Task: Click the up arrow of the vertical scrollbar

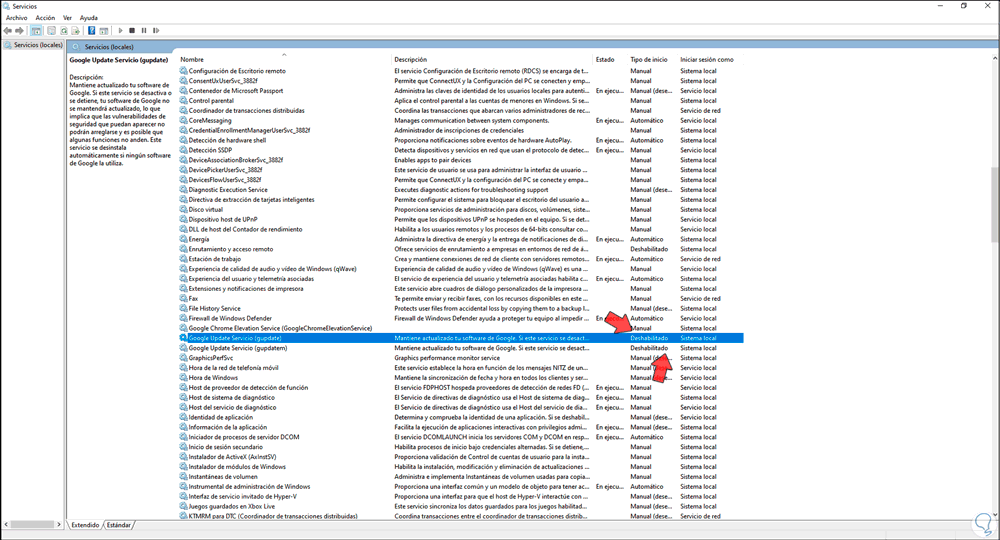Action: coord(995,58)
